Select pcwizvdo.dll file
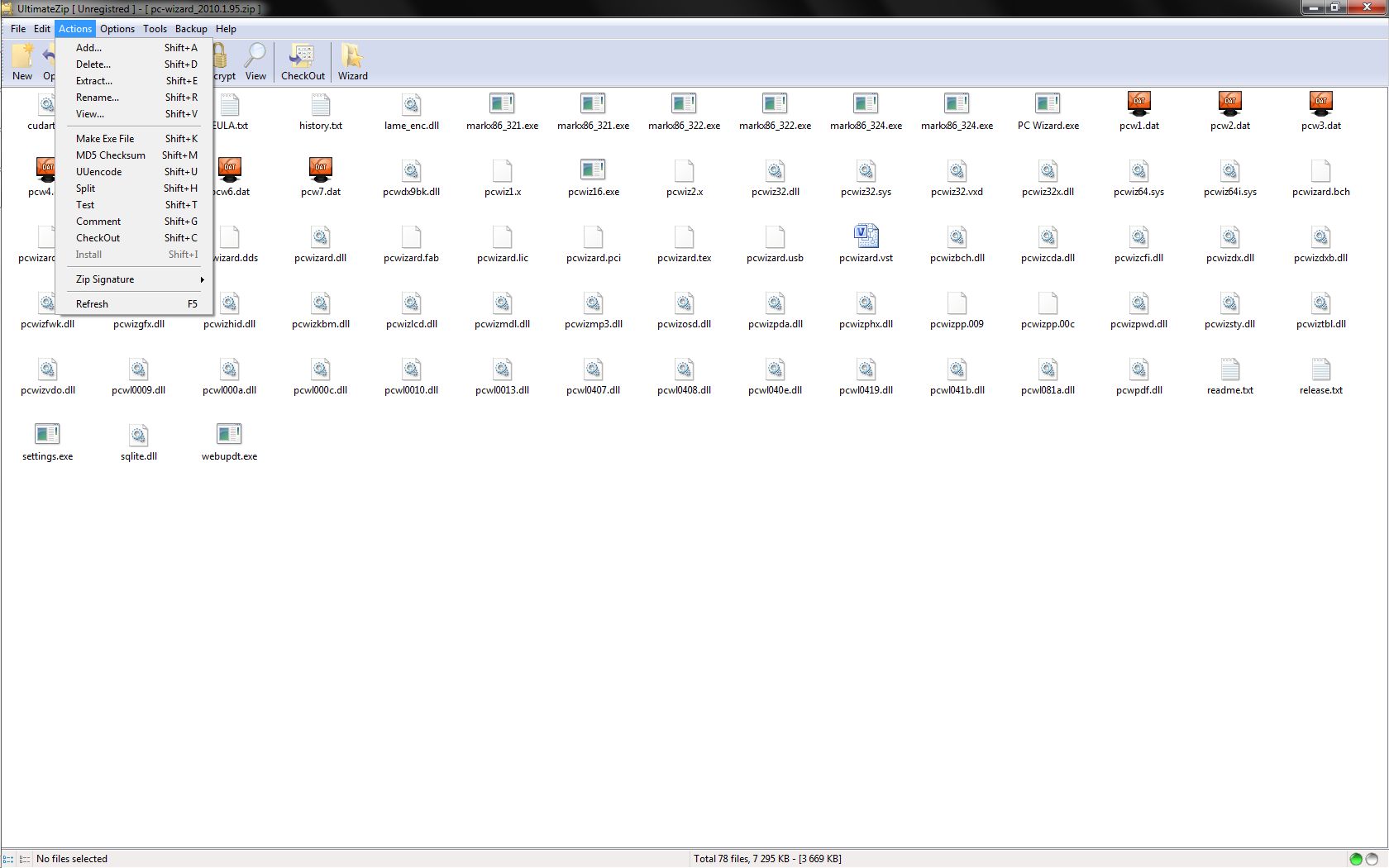1389x868 pixels. (48, 376)
